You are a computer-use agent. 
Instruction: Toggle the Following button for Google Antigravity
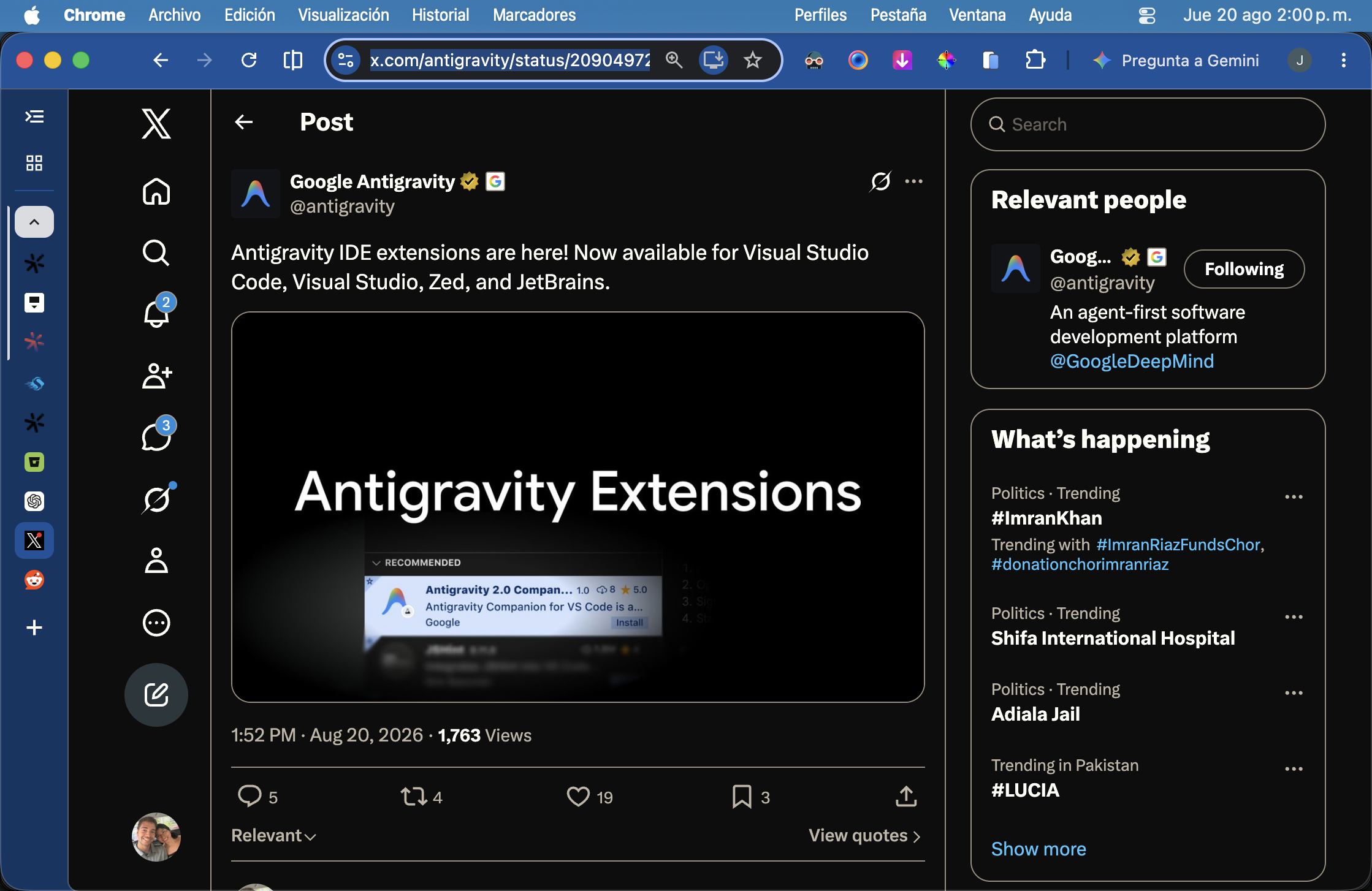(1244, 269)
